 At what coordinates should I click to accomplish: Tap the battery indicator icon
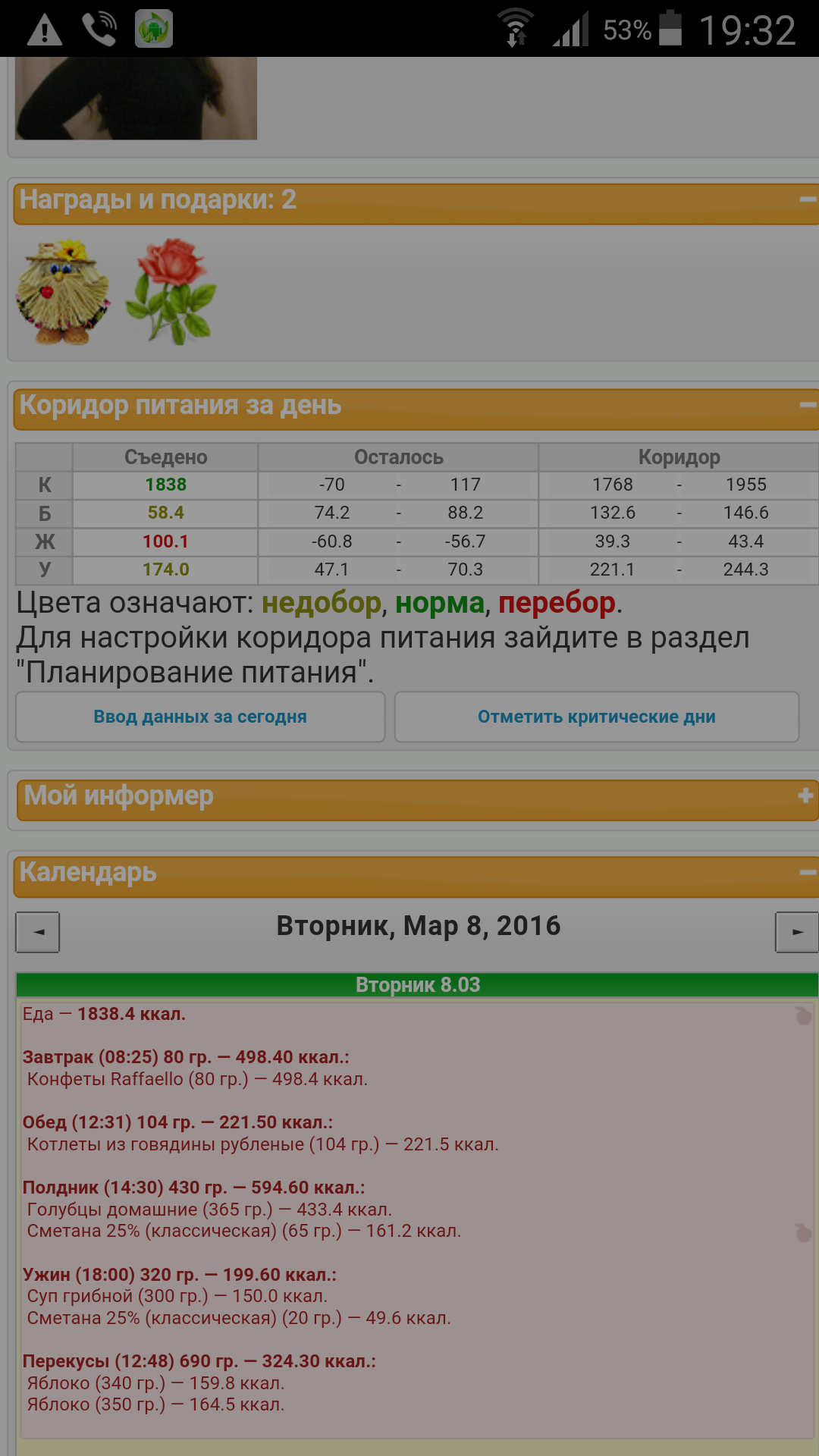pyautogui.click(x=670, y=30)
